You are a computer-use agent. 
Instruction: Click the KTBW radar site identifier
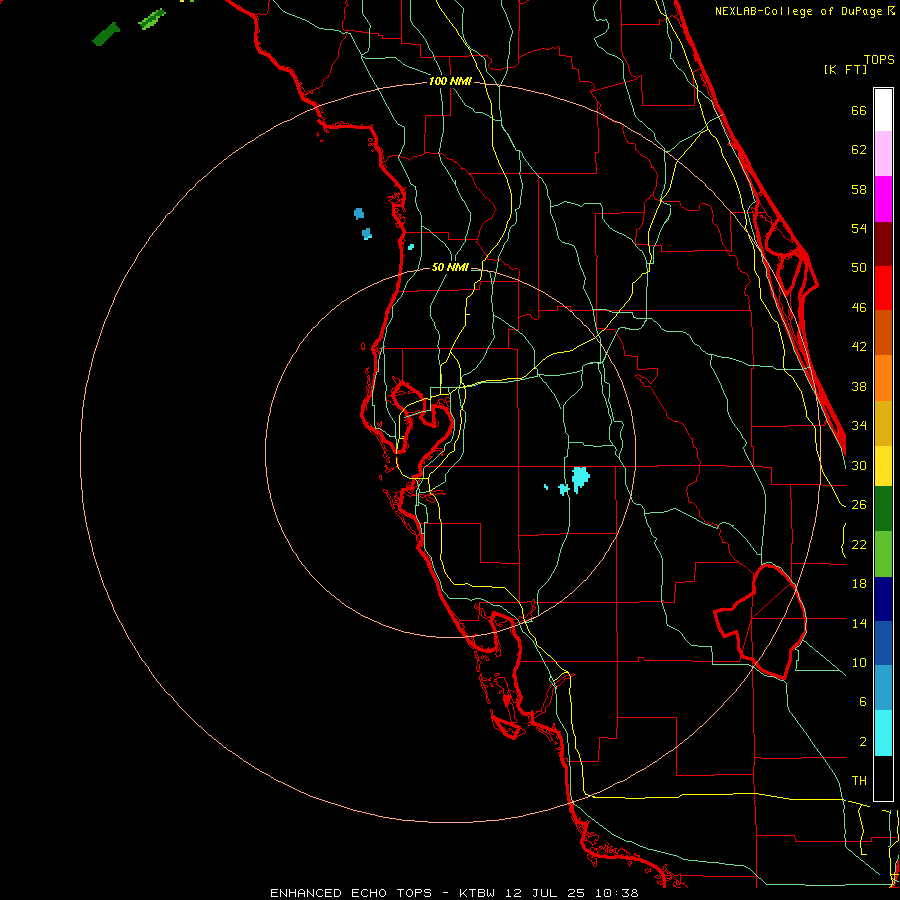(x=476, y=893)
